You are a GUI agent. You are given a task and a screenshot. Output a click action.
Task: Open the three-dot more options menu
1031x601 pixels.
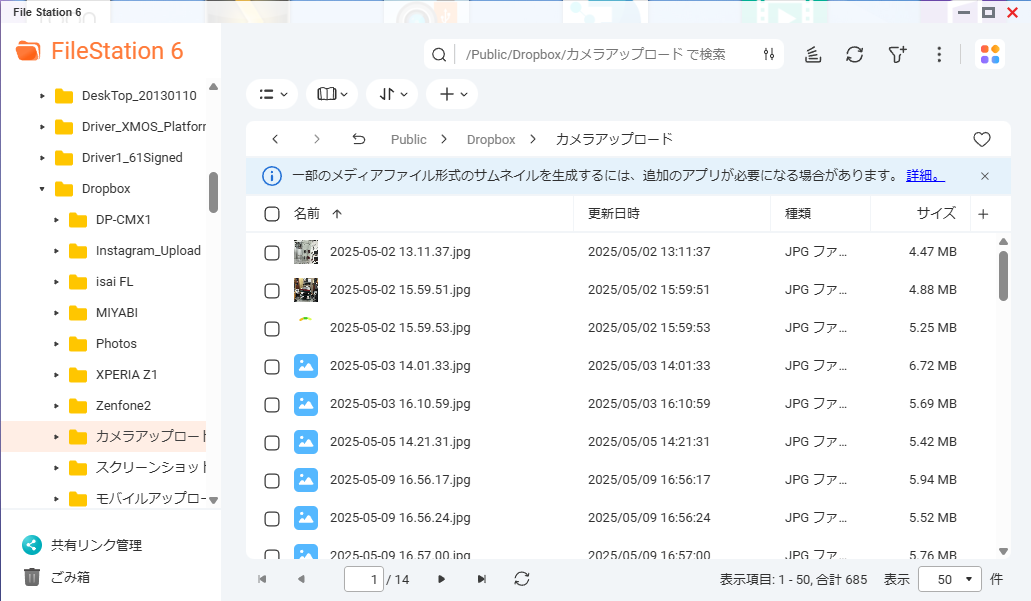(x=938, y=55)
